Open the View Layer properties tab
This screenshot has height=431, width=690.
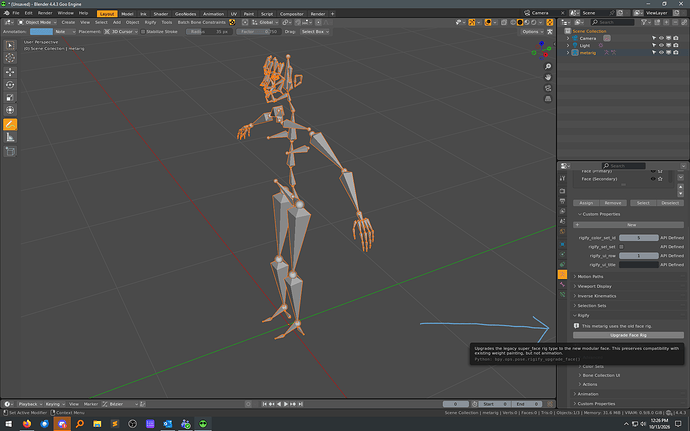(562, 211)
